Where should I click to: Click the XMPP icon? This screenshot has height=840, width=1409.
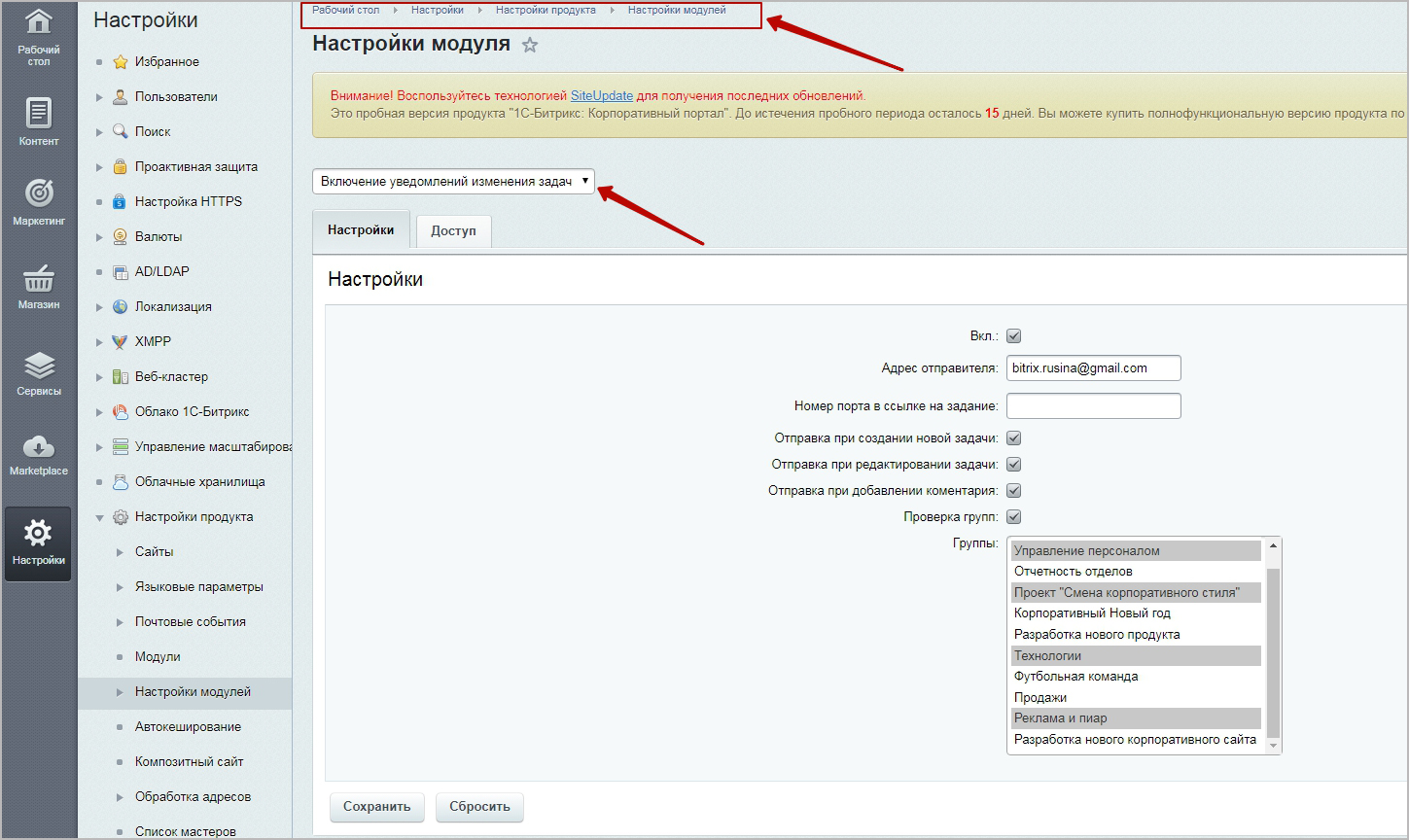(x=120, y=341)
